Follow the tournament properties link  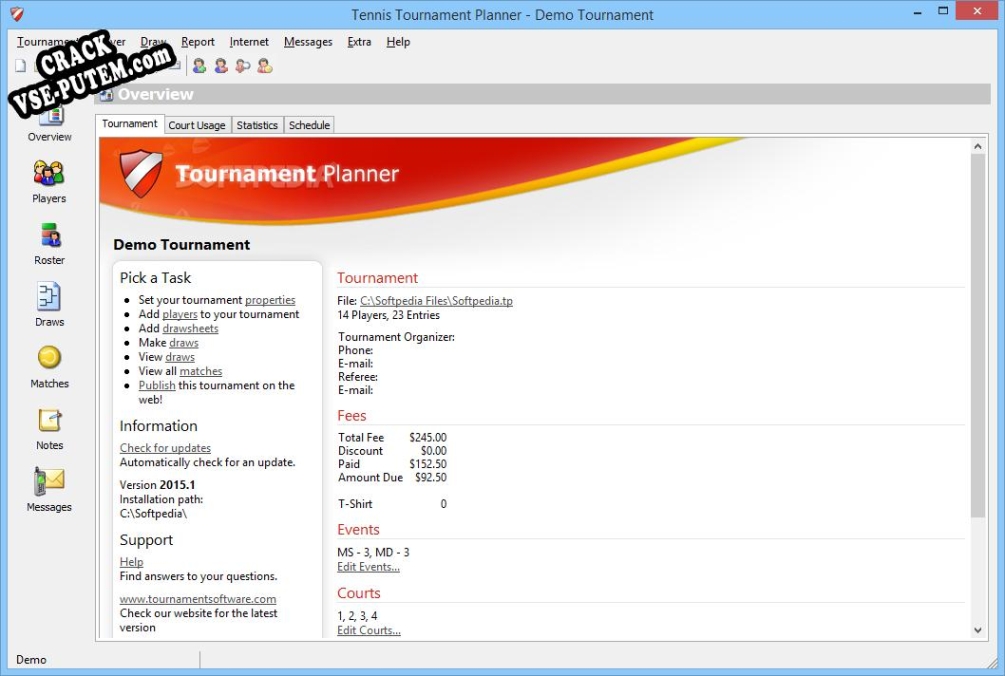[x=270, y=300]
